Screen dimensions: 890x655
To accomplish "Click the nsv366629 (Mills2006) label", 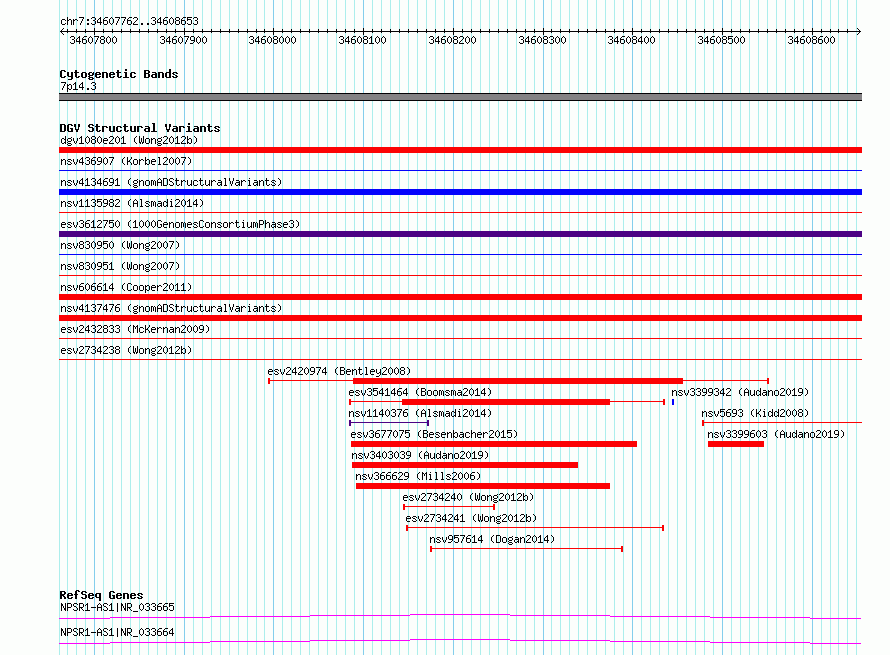I will (418, 476).
